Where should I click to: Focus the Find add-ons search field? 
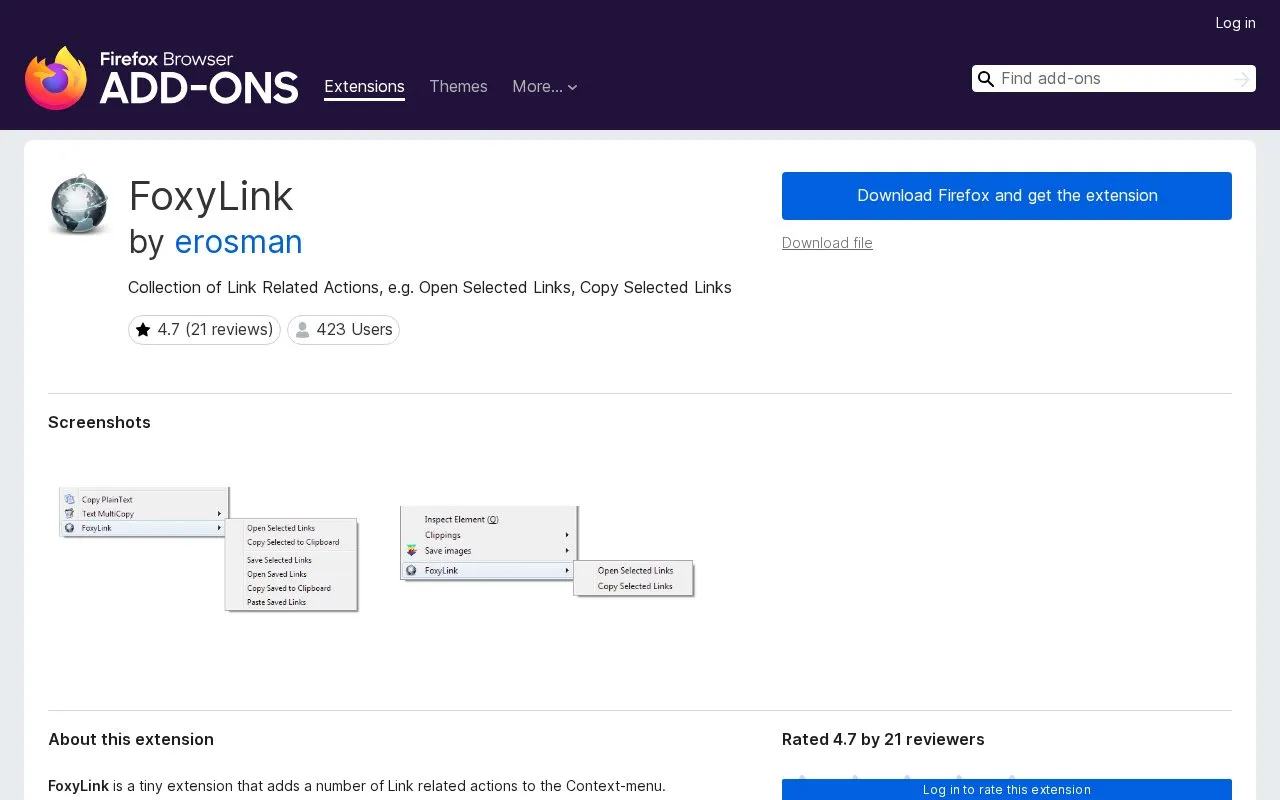click(1113, 79)
